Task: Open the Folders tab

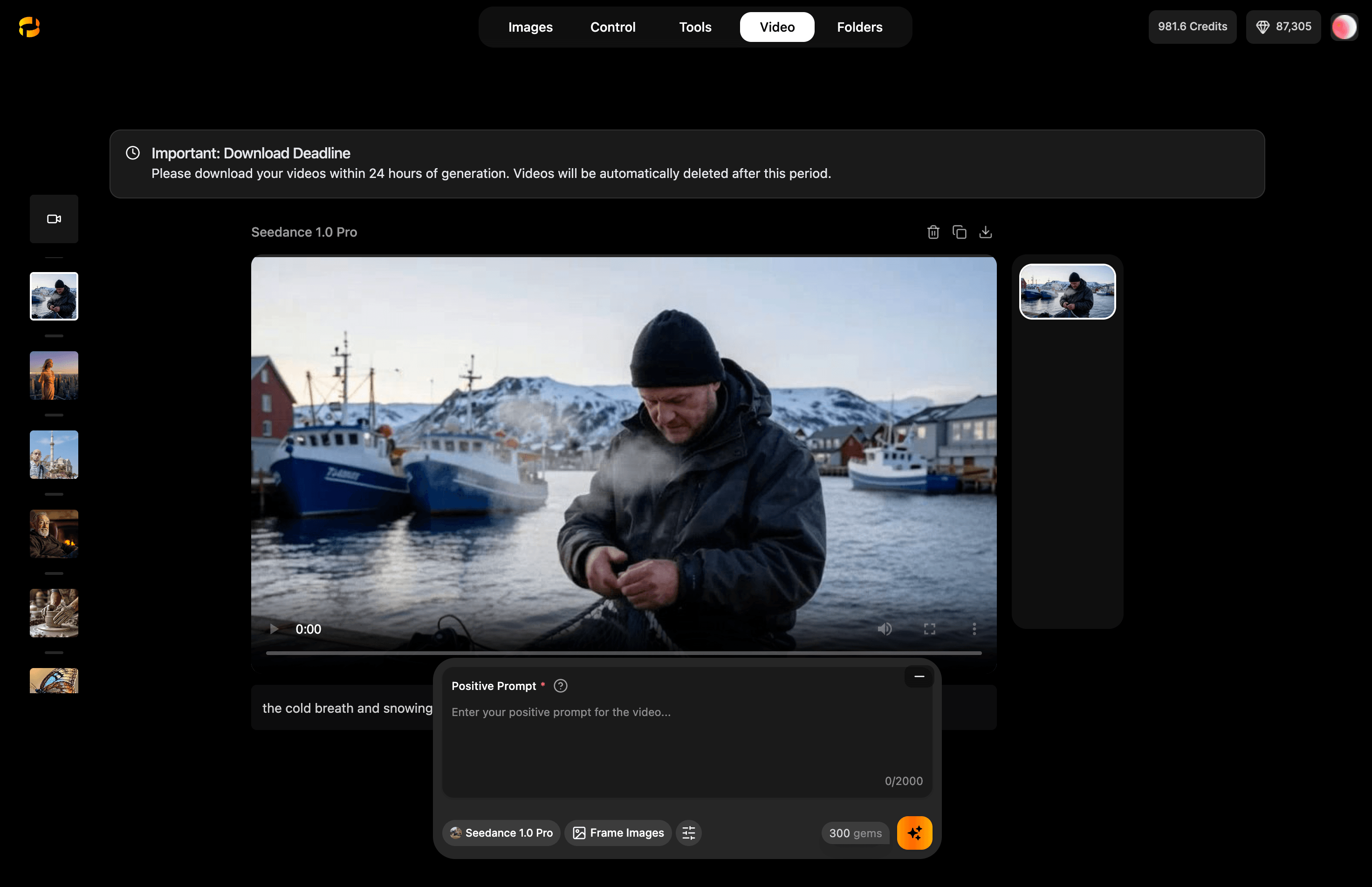Action: (859, 27)
